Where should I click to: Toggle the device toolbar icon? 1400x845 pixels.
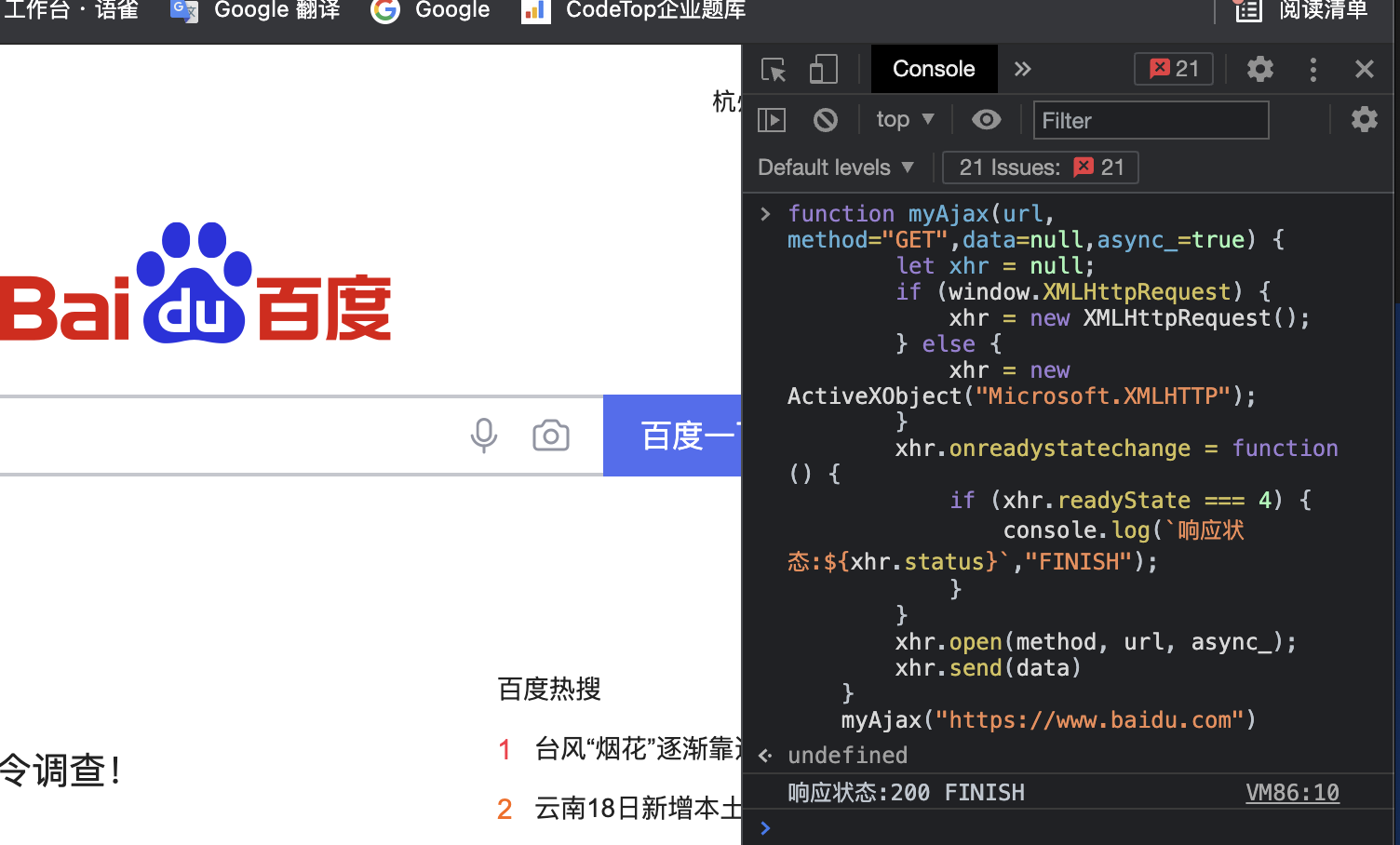pos(823,69)
